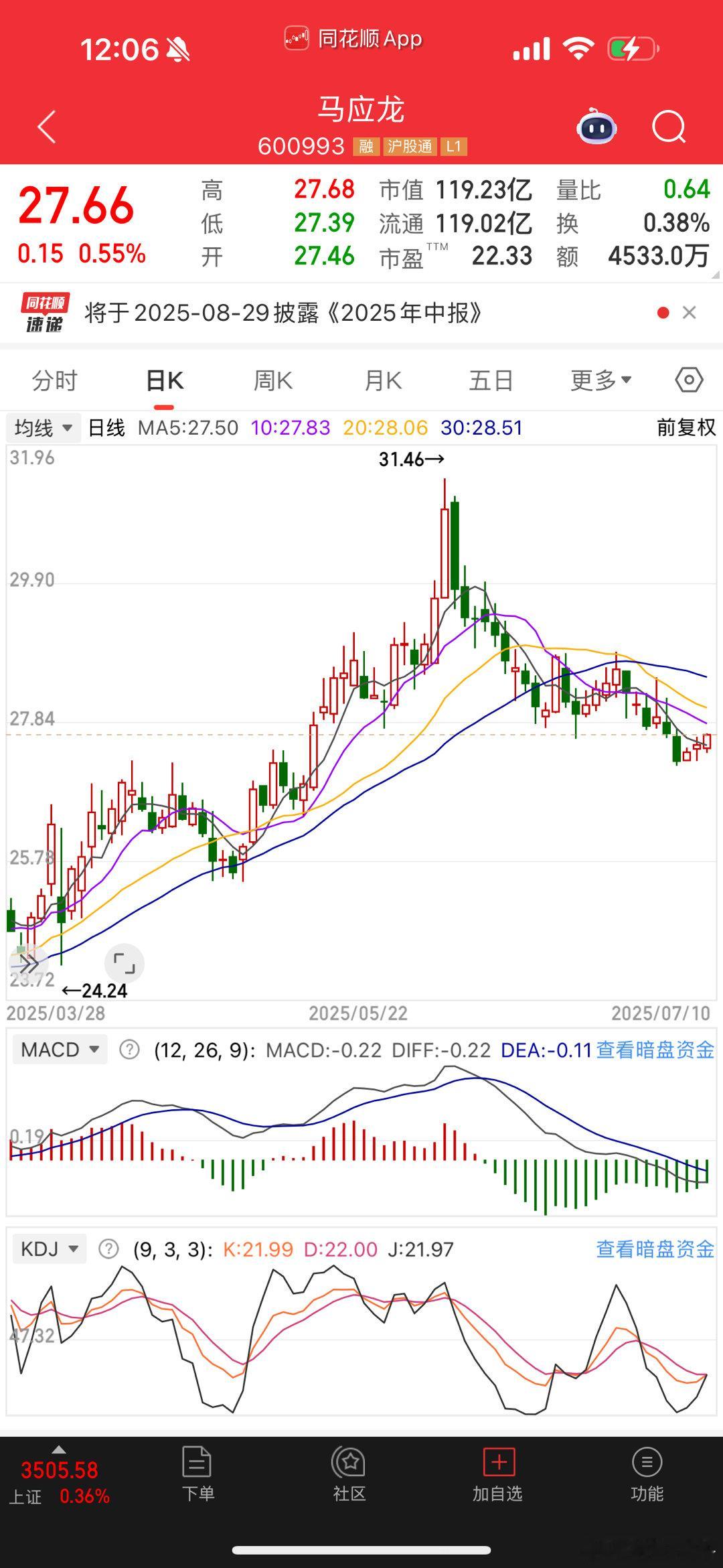Open the AI robot assistant icon

(x=596, y=126)
